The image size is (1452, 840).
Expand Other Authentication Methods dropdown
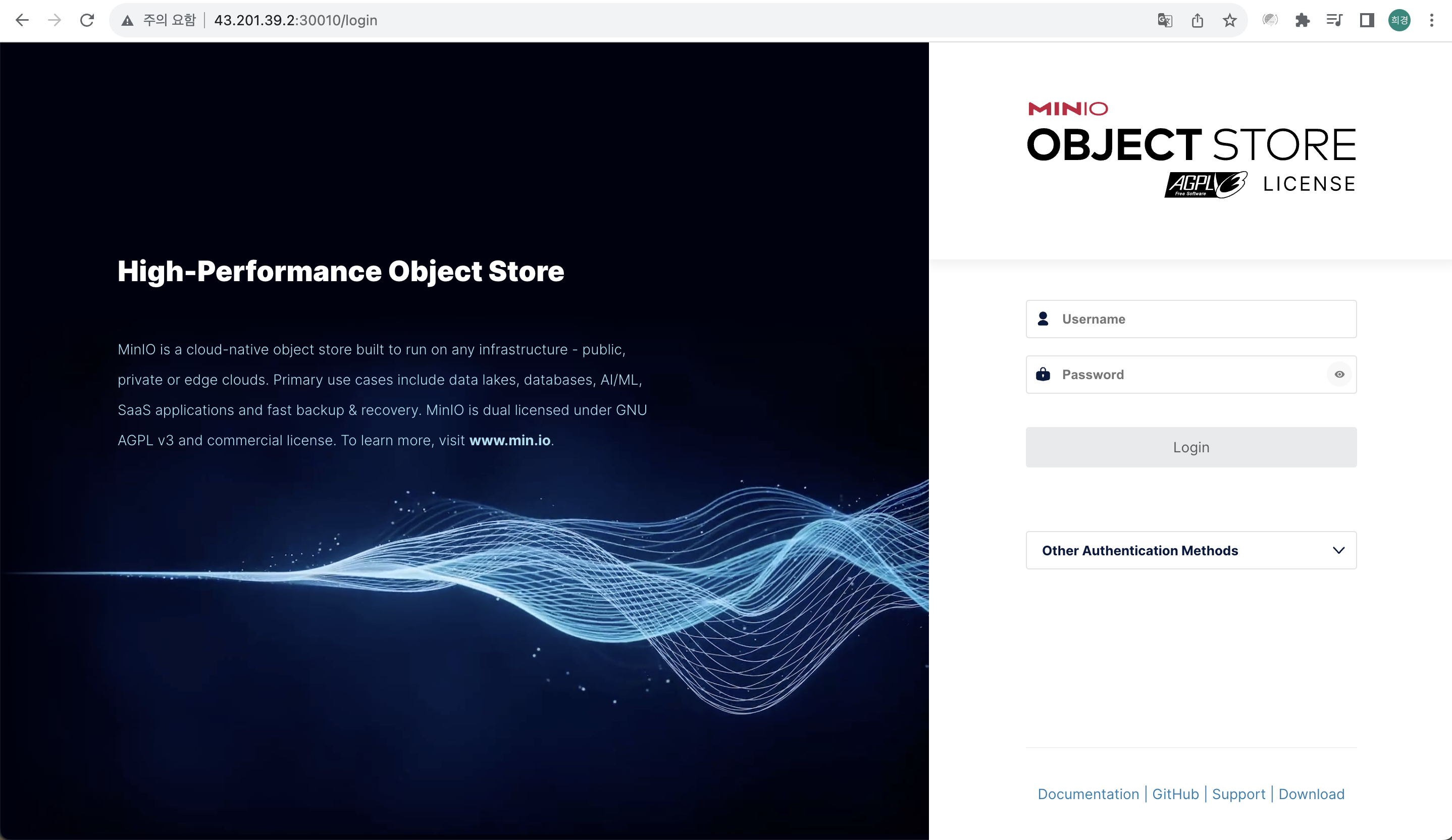tap(1139, 550)
